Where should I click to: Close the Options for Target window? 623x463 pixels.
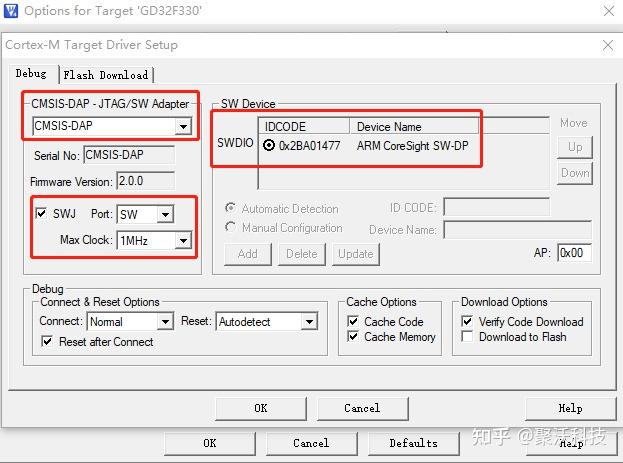click(x=609, y=11)
